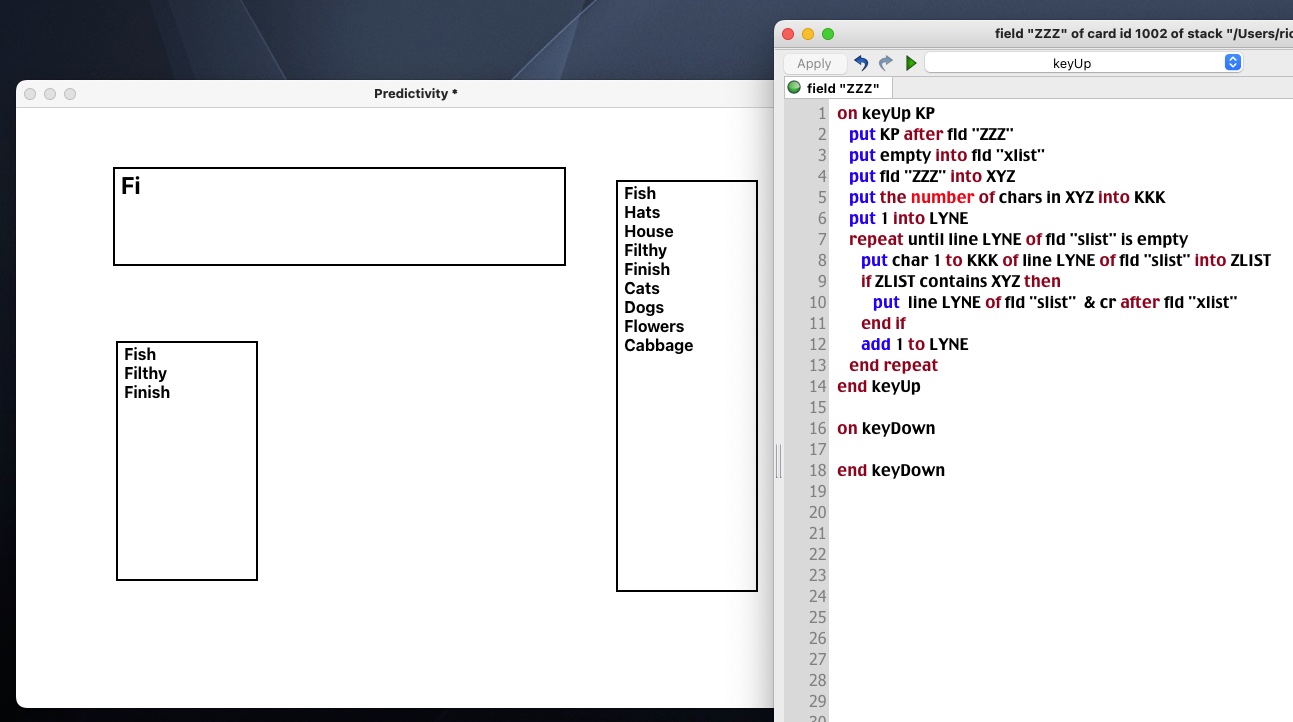The image size is (1293, 722).
Task: Click "Cabbage" in the source word list
Action: coord(658,345)
